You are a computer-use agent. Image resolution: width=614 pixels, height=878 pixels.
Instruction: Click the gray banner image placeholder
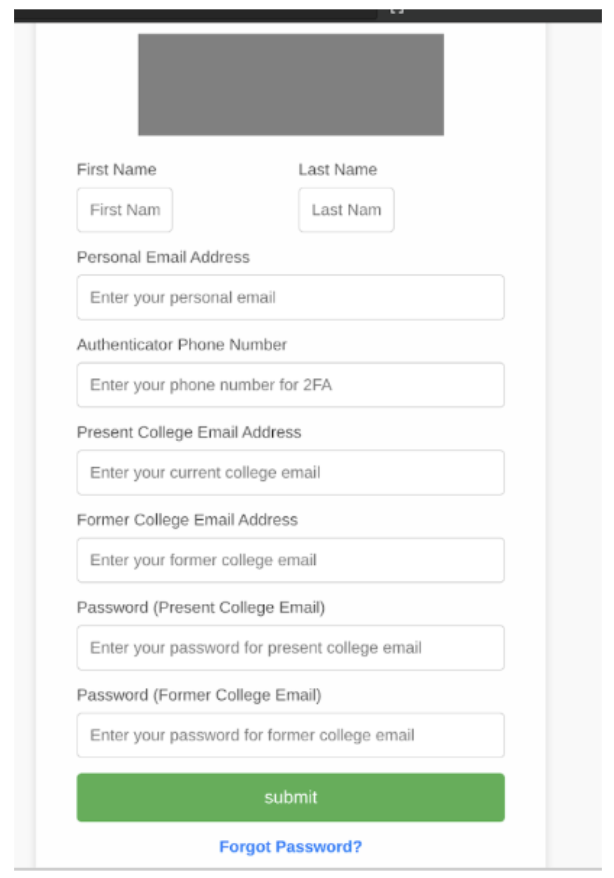click(x=291, y=85)
